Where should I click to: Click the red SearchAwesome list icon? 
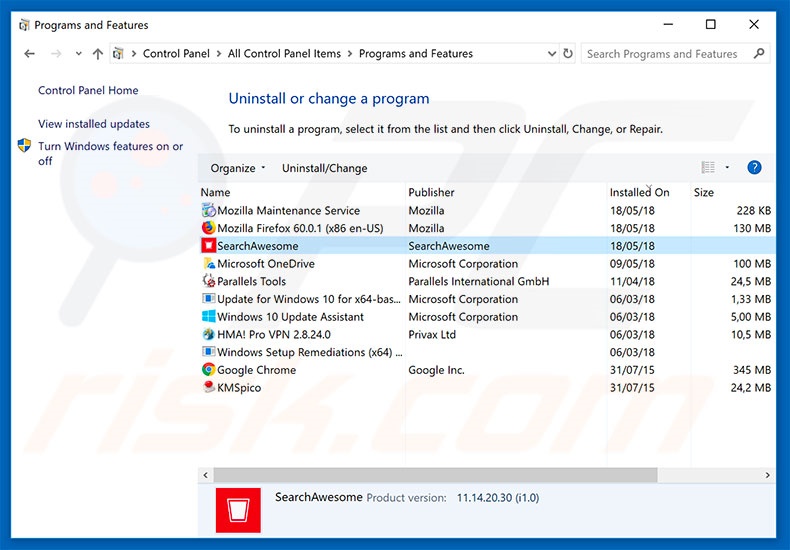pos(209,245)
